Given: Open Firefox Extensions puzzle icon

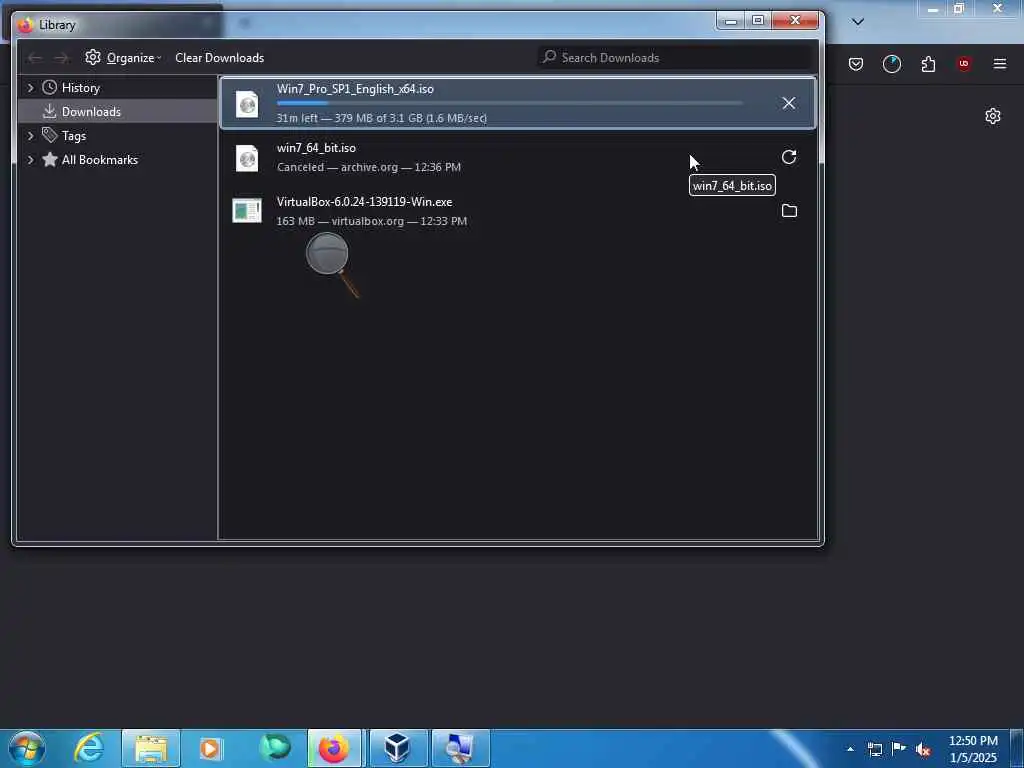Looking at the screenshot, I should (928, 64).
